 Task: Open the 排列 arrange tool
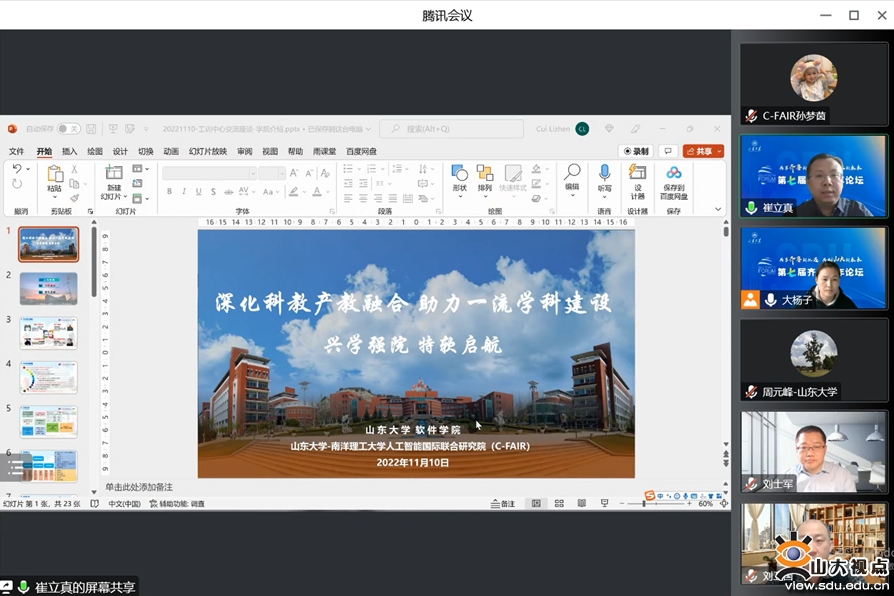(x=485, y=174)
